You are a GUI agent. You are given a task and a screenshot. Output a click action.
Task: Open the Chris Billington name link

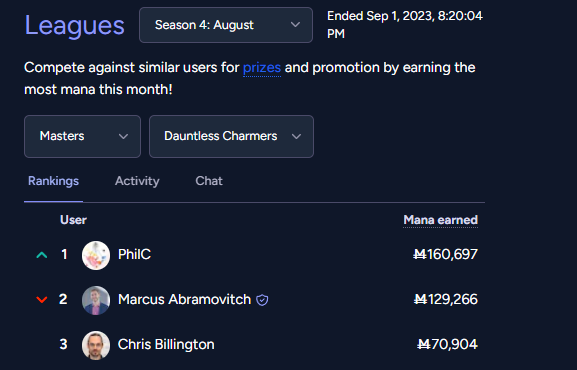166,345
